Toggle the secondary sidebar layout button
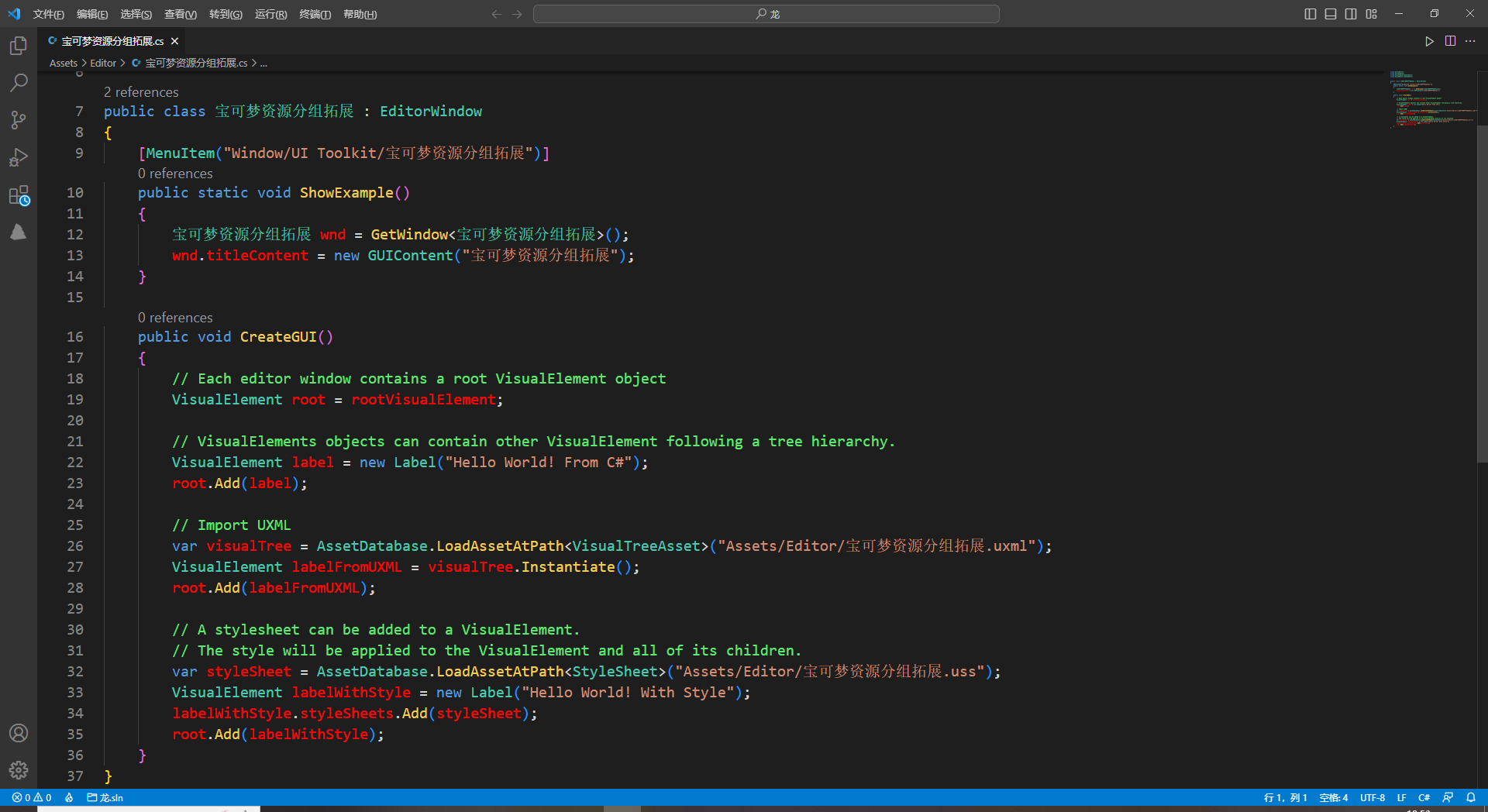 [x=1351, y=14]
